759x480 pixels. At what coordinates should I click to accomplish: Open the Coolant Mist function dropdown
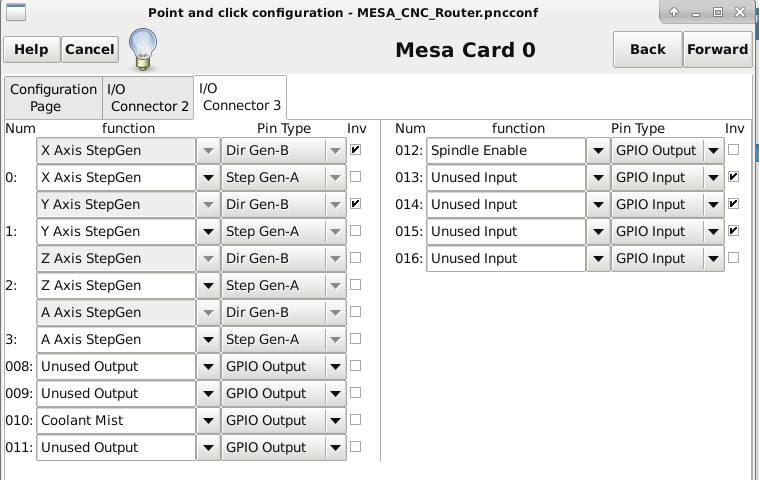point(208,420)
